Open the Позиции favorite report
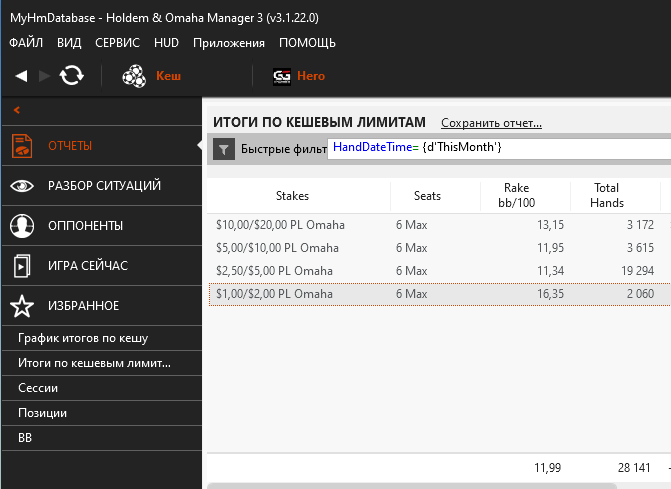 [102, 413]
